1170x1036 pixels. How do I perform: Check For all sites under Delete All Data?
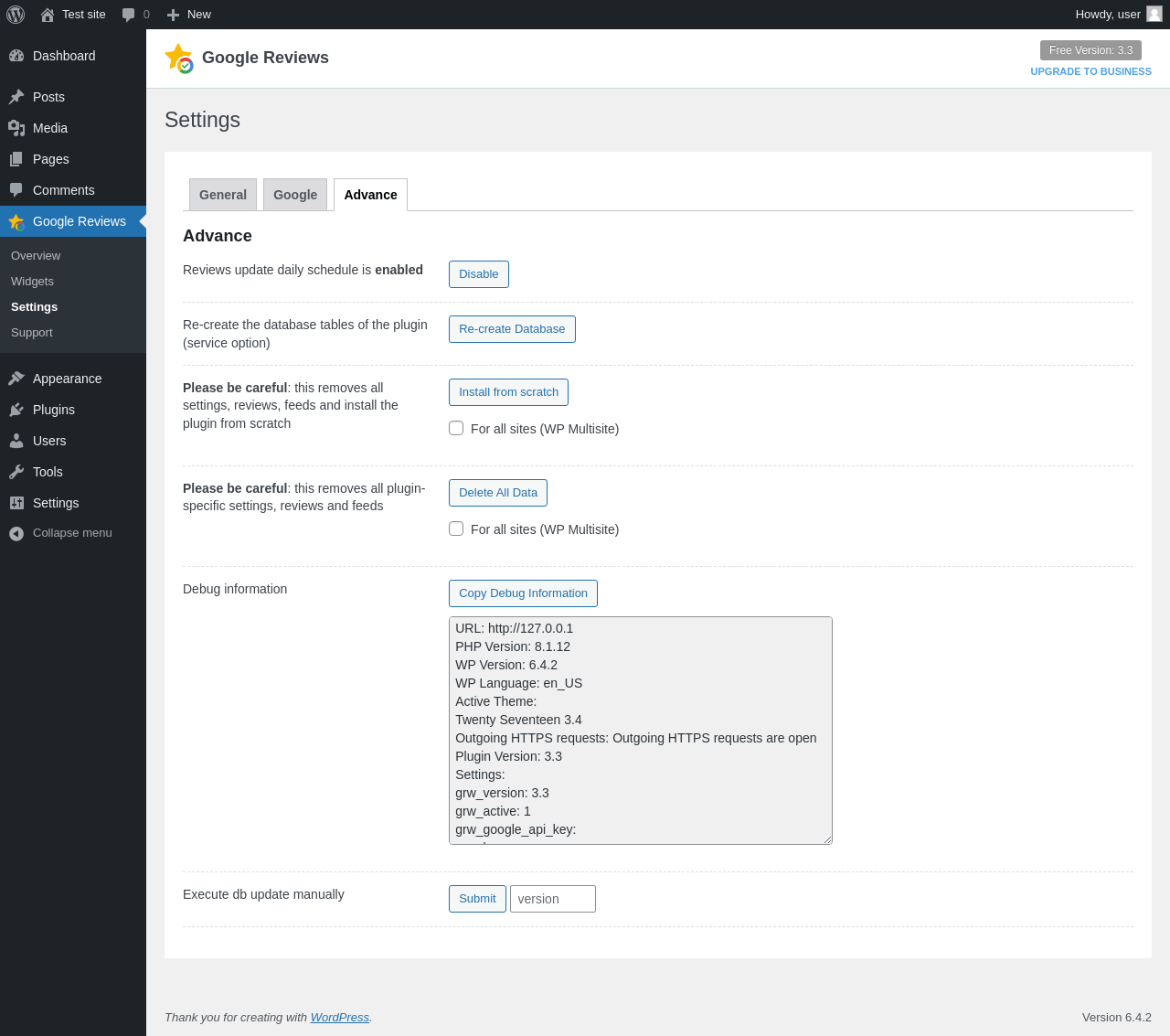click(456, 529)
